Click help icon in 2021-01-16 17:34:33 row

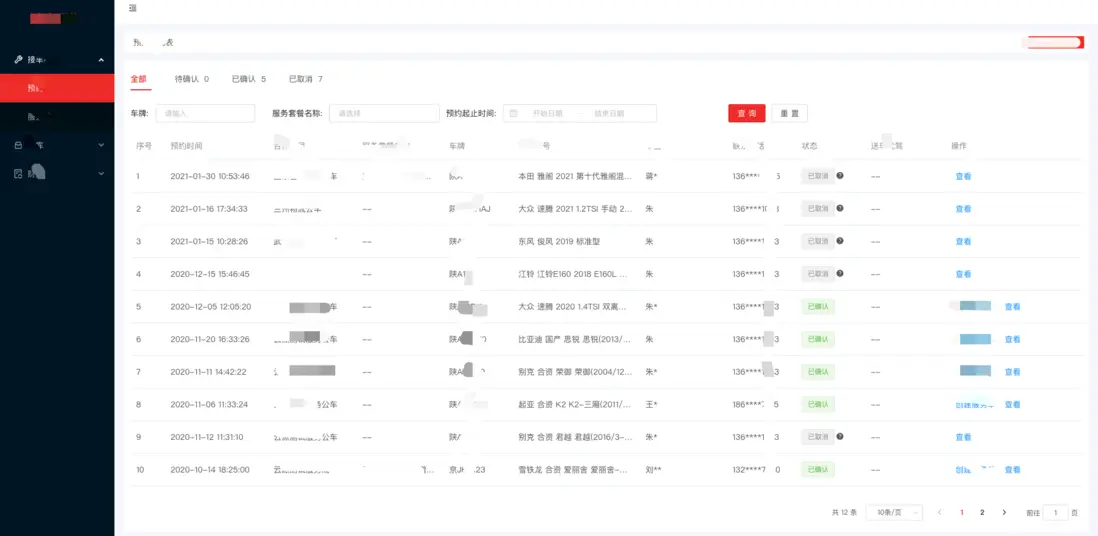[840, 208]
